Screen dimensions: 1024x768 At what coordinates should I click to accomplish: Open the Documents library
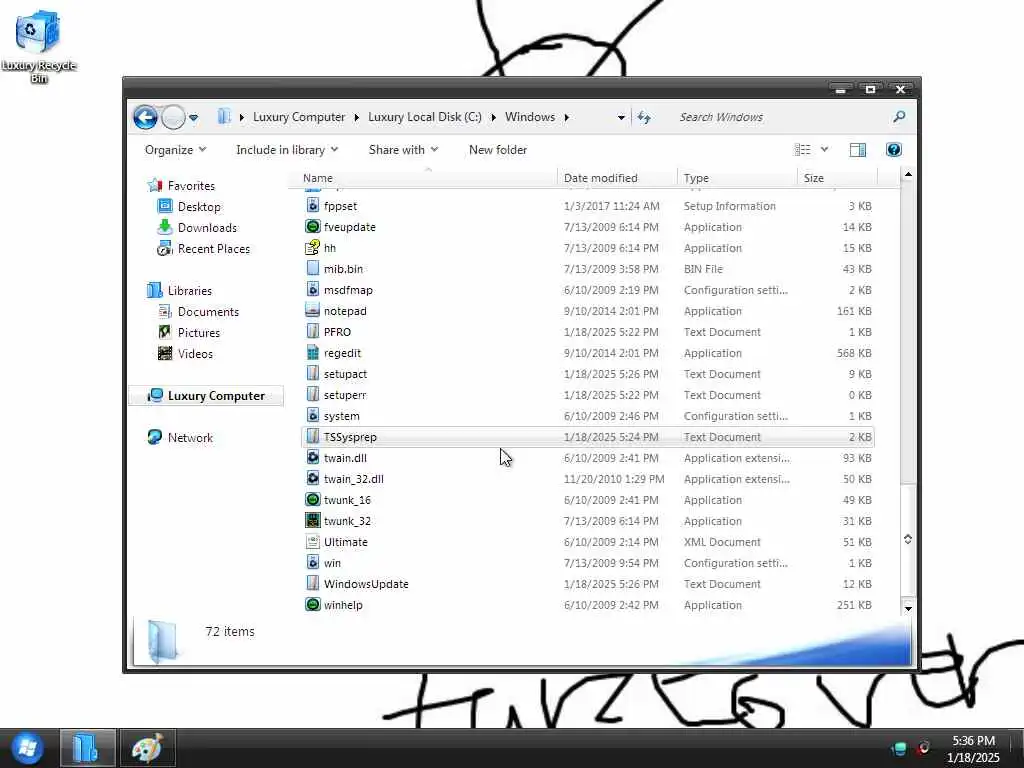208,312
